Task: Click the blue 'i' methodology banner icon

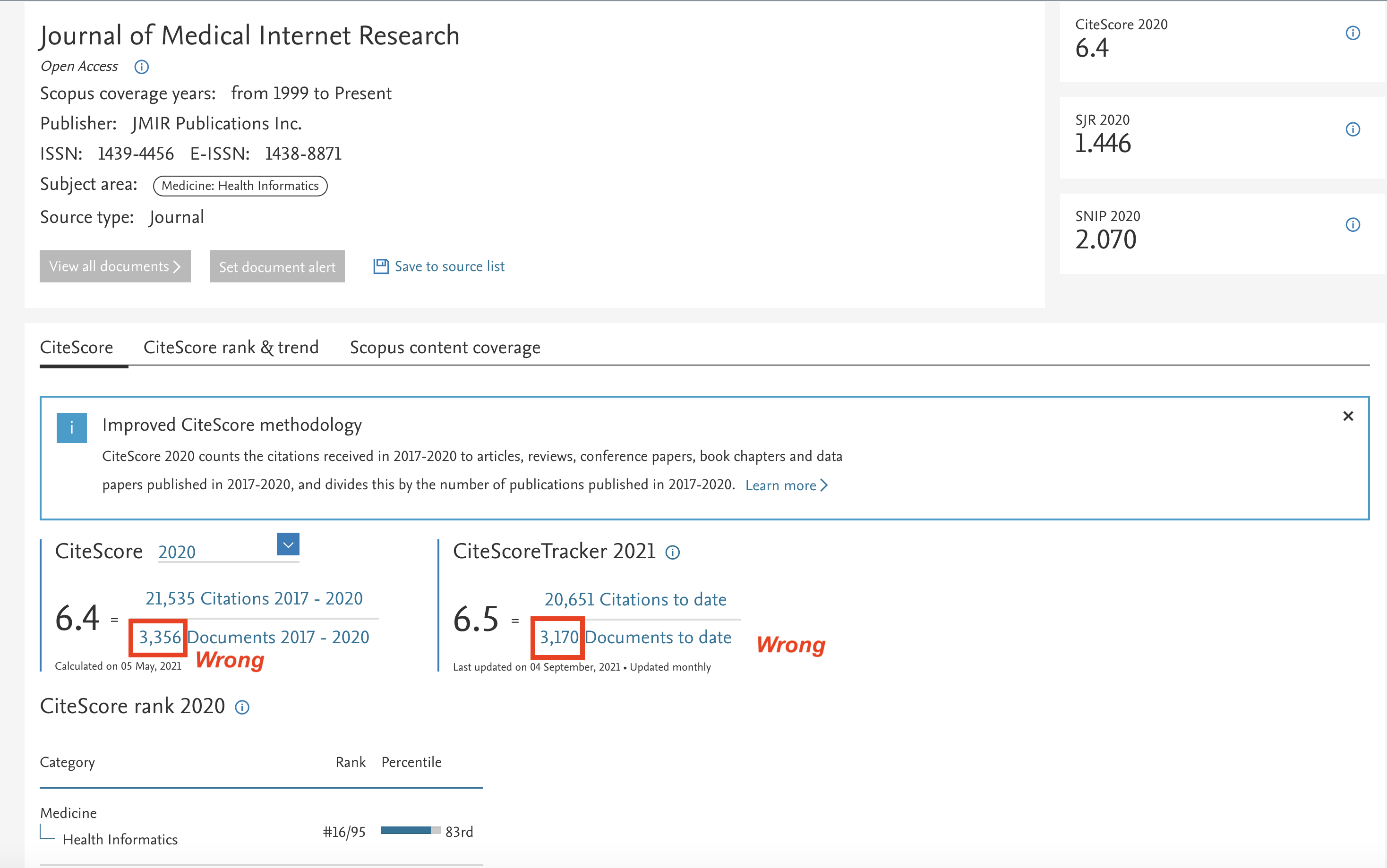Action: tap(72, 428)
